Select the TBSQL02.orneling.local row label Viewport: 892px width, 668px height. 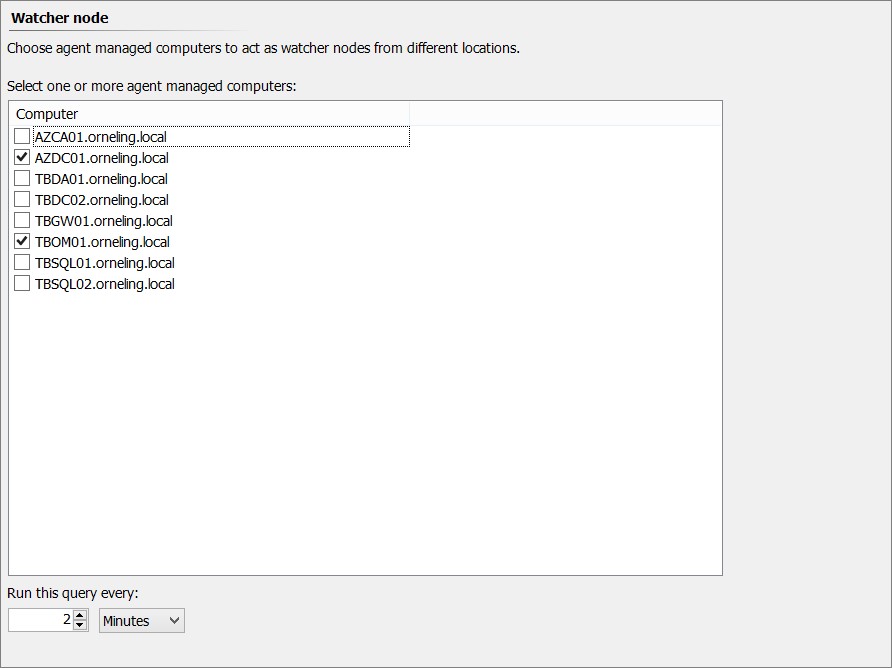(105, 284)
